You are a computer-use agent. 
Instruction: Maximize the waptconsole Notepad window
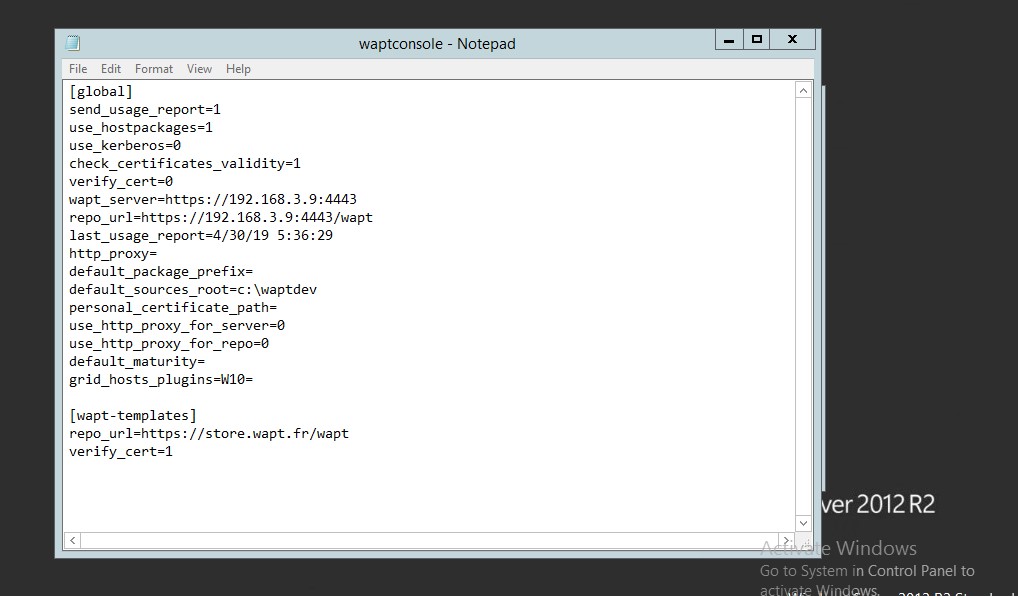pos(757,40)
